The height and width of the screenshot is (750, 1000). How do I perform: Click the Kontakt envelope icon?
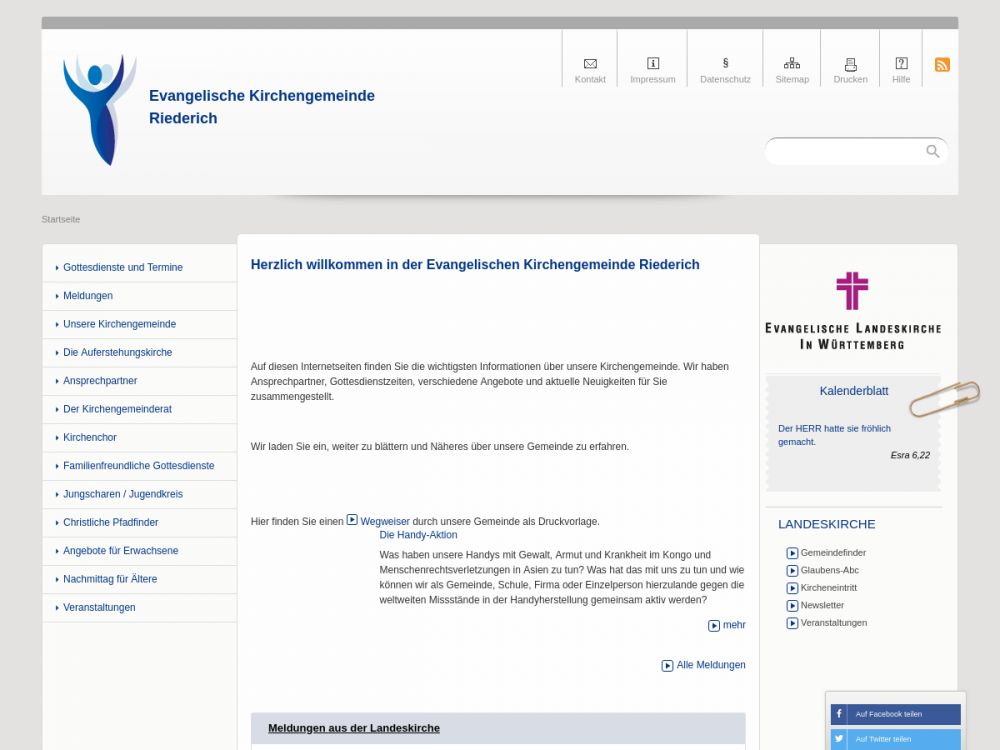[x=590, y=64]
